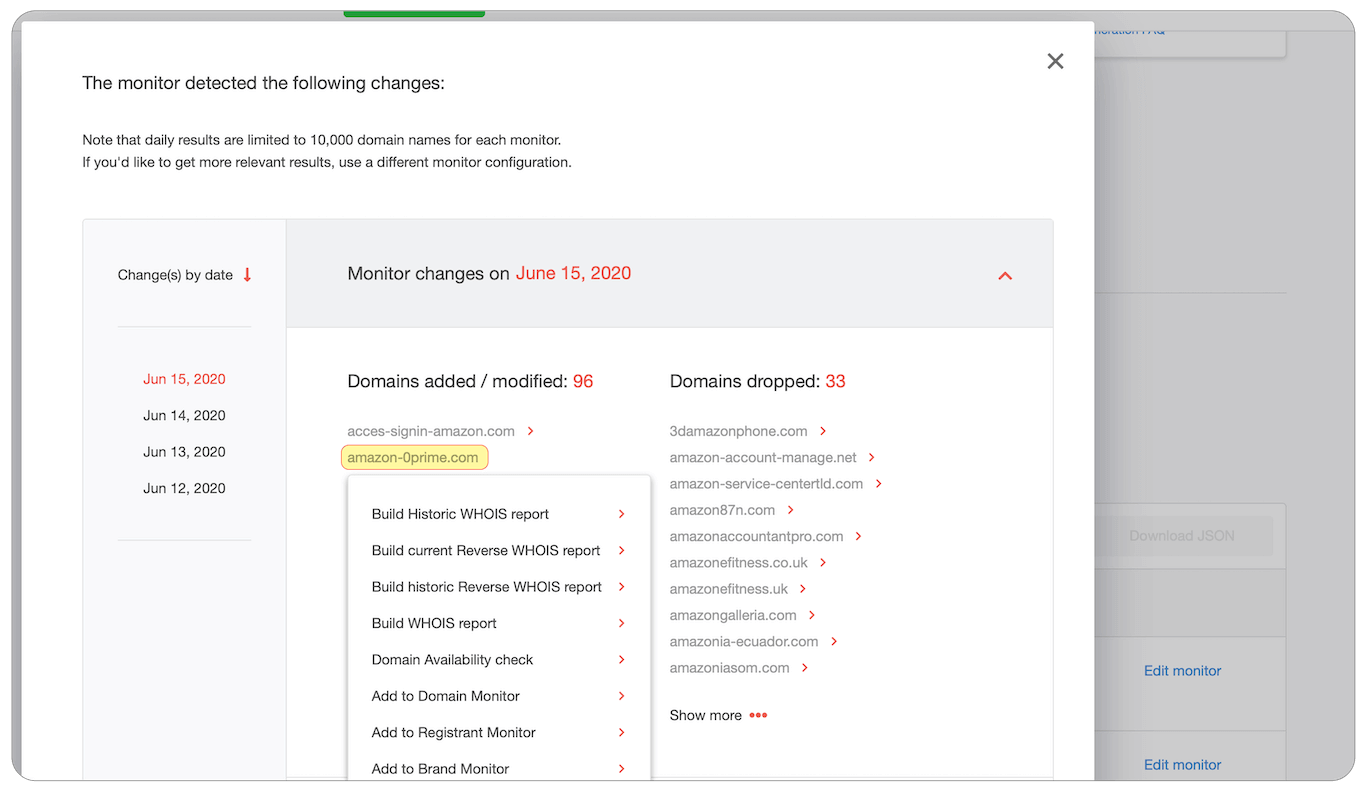The width and height of the screenshot is (1366, 797).
Task: Open dropped domain amazonia-ecuador.com
Action: click(744, 641)
